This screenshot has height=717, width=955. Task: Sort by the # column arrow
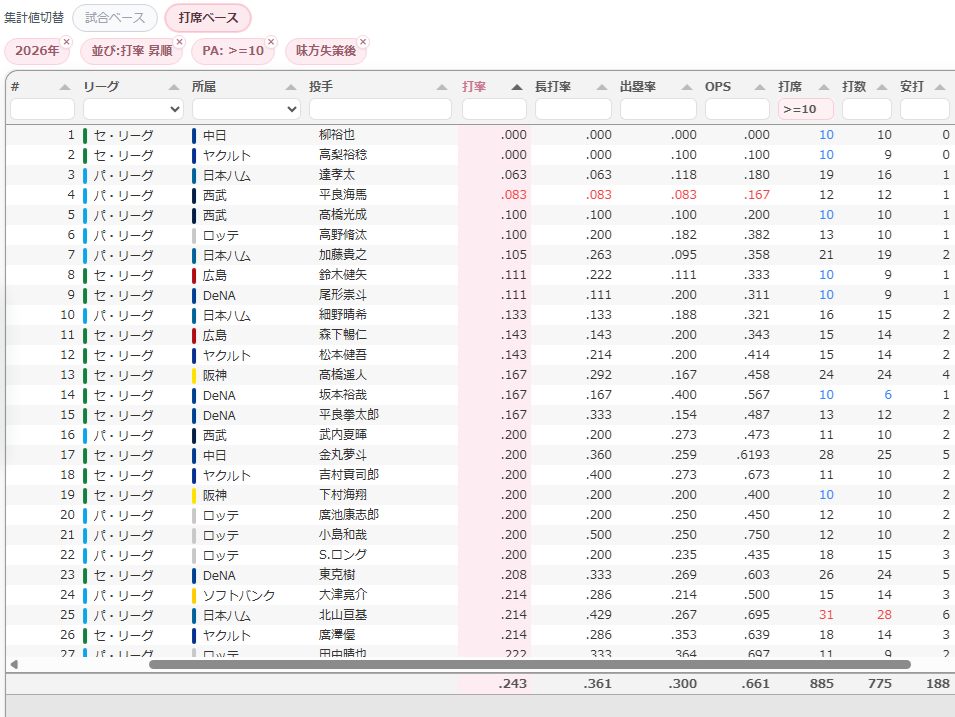click(65, 87)
